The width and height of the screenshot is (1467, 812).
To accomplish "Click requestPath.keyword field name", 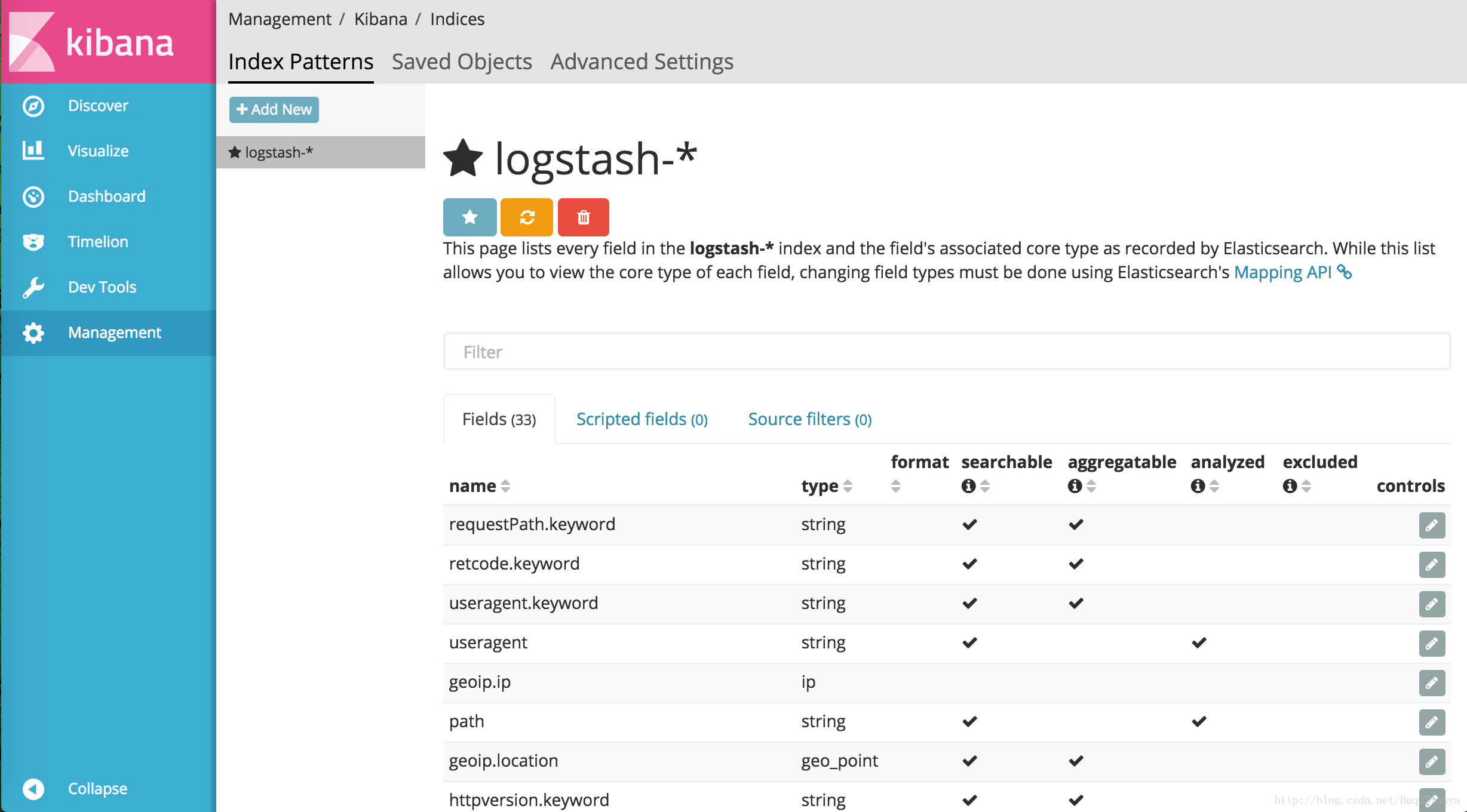I will click(532, 524).
